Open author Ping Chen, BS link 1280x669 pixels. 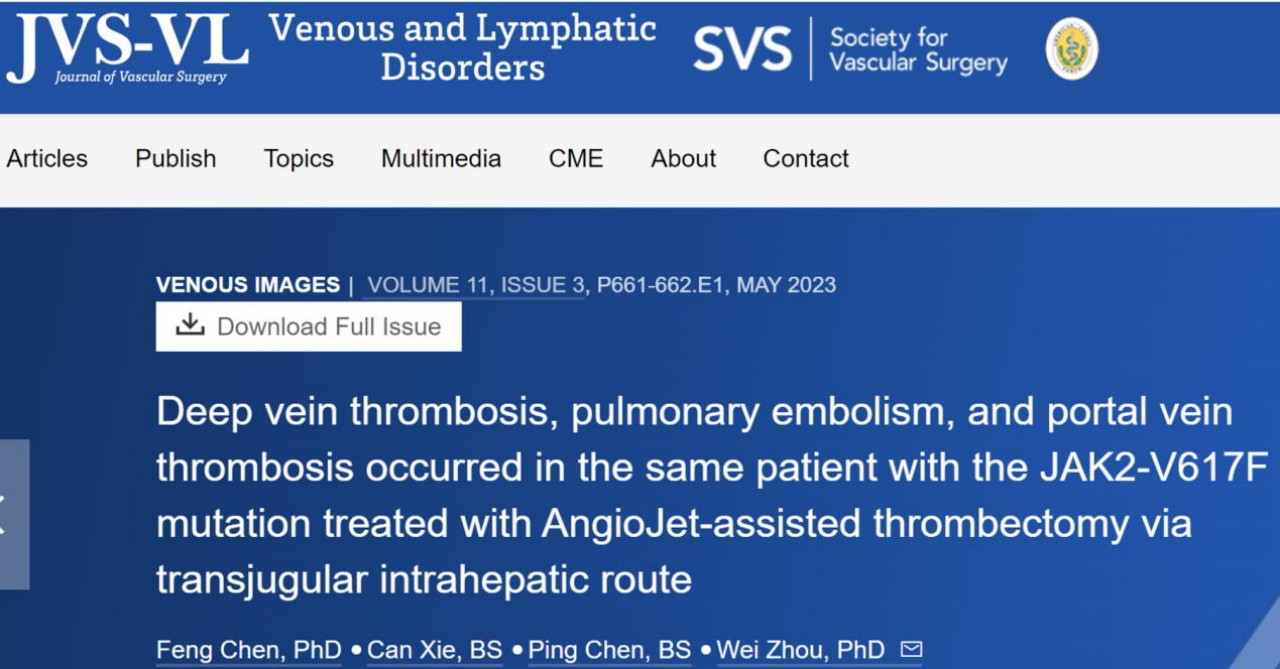point(609,650)
